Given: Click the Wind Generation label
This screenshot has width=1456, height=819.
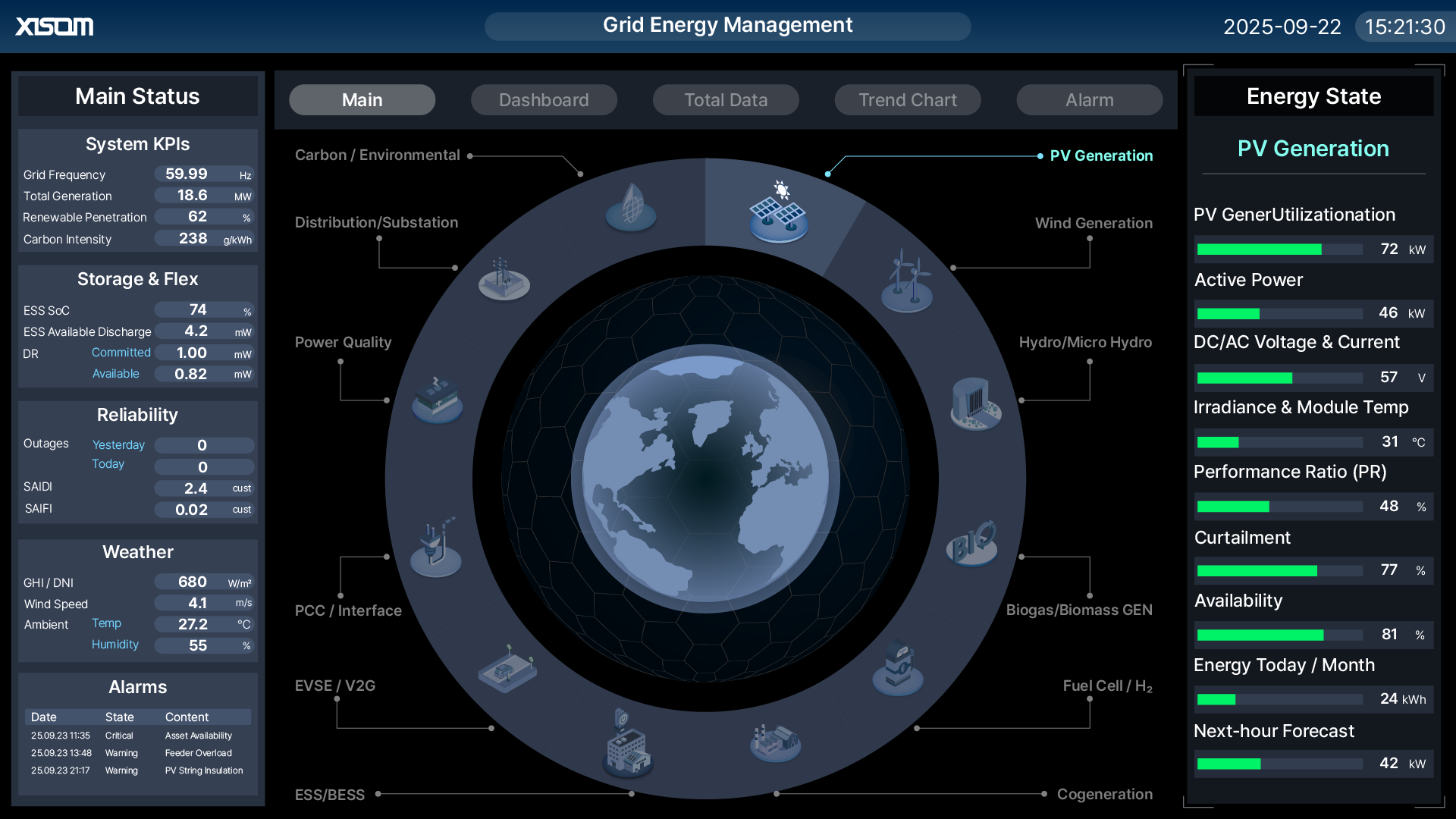Looking at the screenshot, I should point(1093,223).
